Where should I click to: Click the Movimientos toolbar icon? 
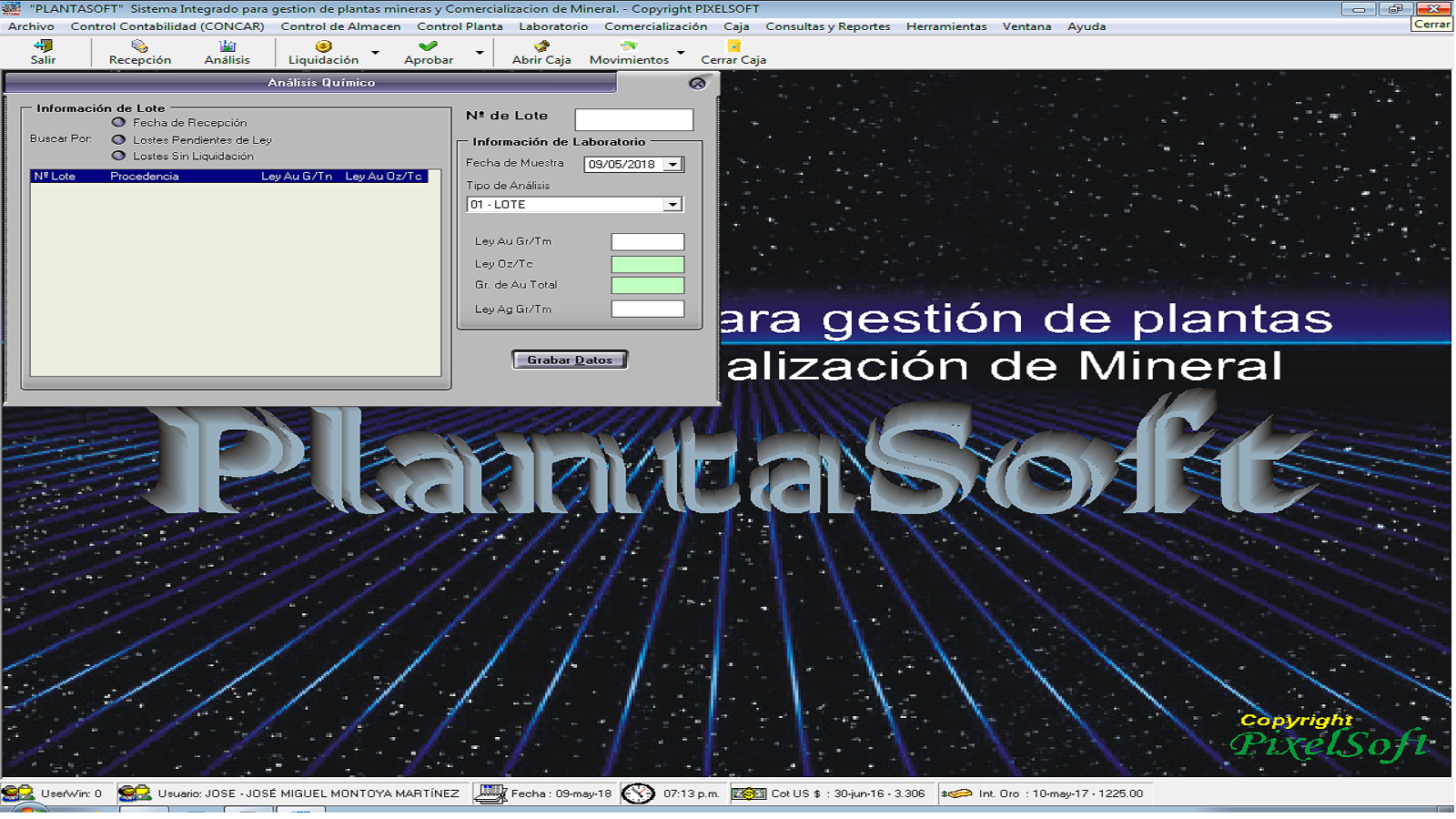click(x=628, y=46)
